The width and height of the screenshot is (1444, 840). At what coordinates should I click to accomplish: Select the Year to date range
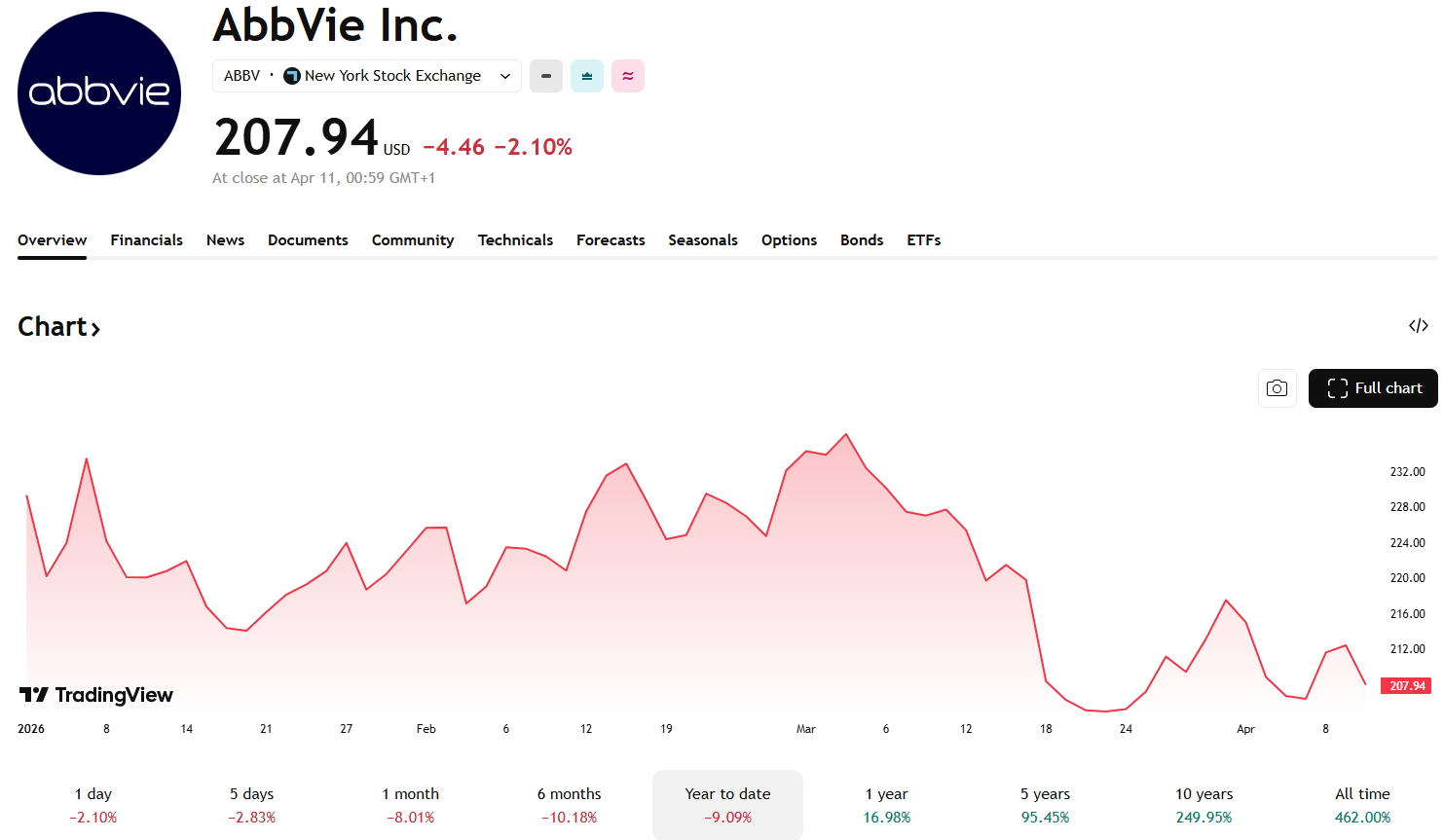tap(727, 805)
